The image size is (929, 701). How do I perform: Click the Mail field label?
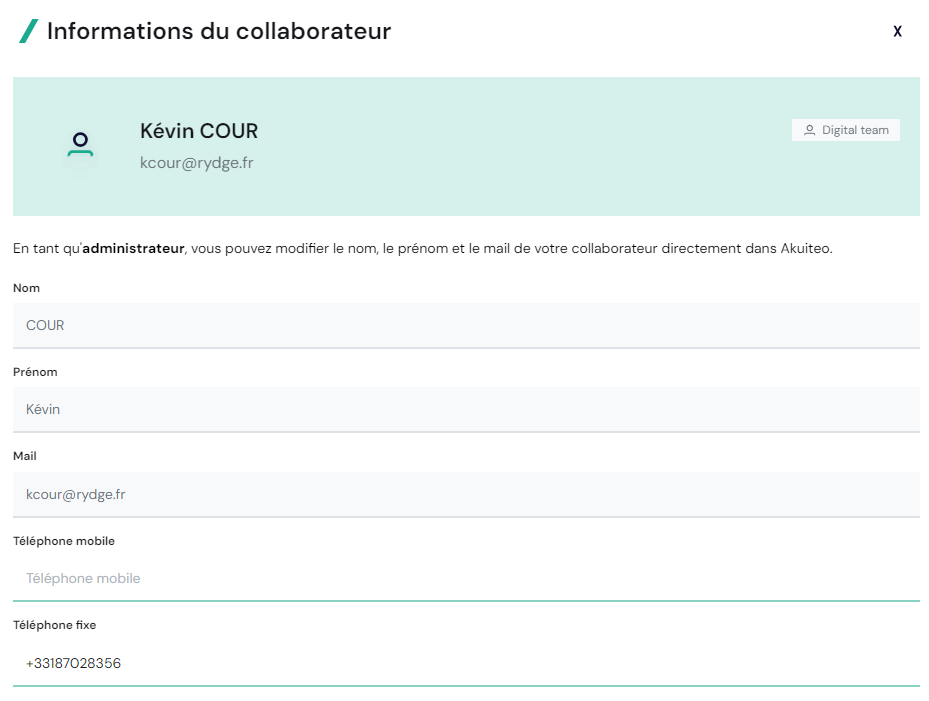pyautogui.click(x=25, y=456)
